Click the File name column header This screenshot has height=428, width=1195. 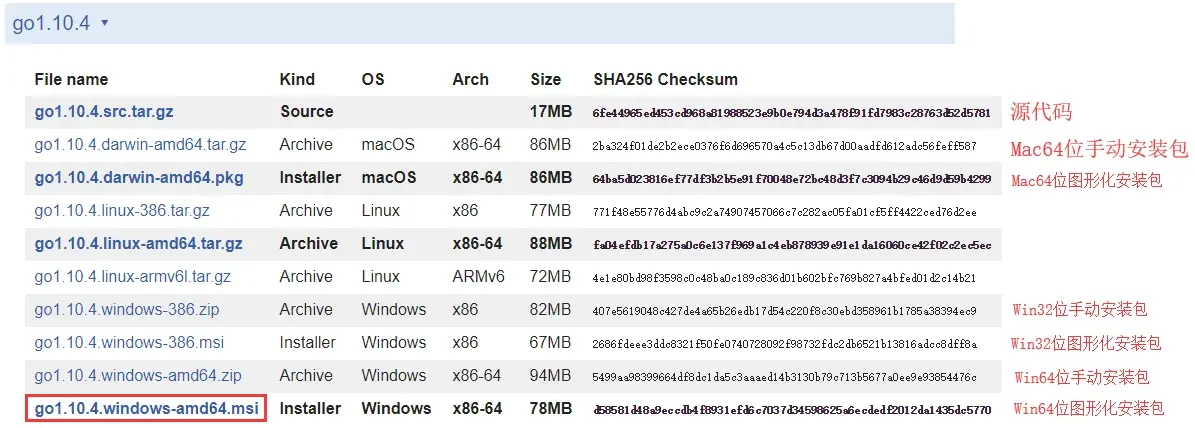tap(71, 79)
